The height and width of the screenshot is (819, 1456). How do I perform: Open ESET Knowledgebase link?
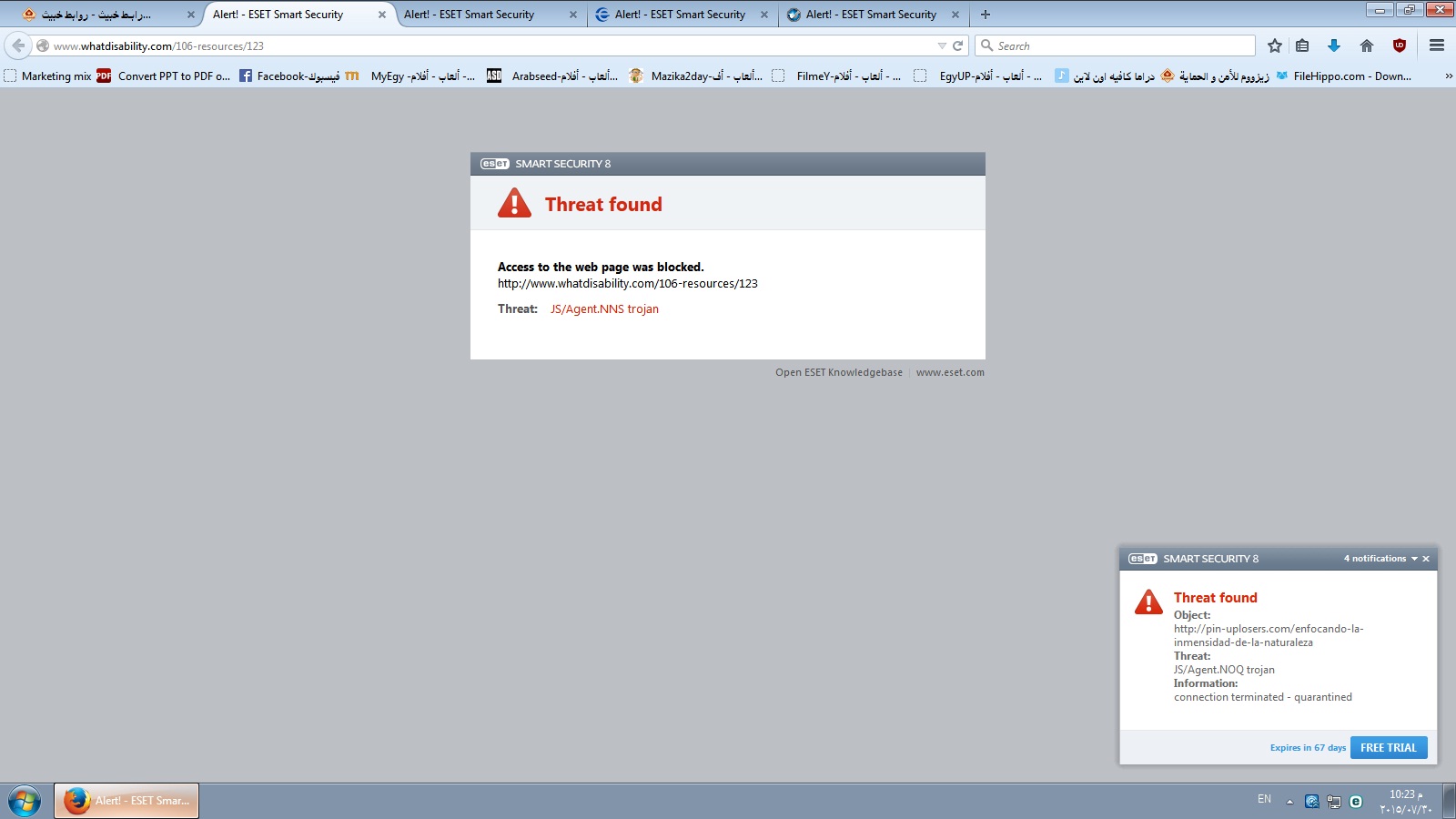pos(839,372)
